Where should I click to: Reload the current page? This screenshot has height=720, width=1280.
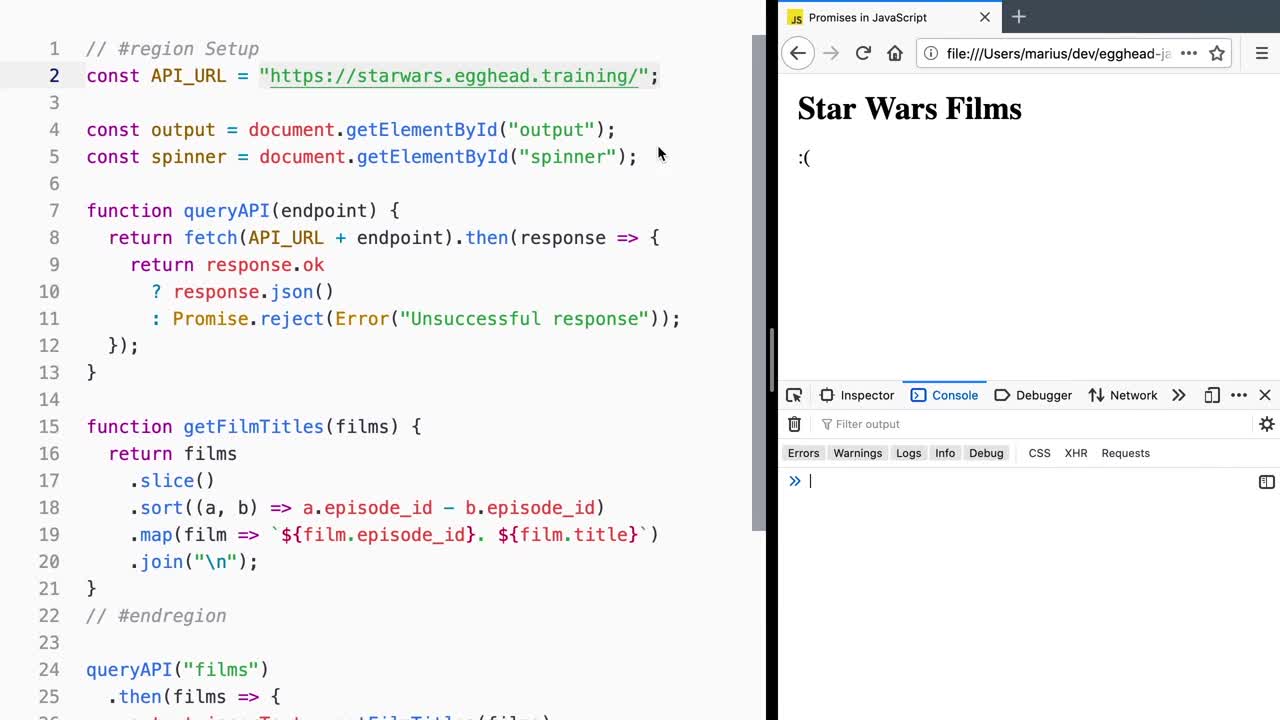coord(863,53)
